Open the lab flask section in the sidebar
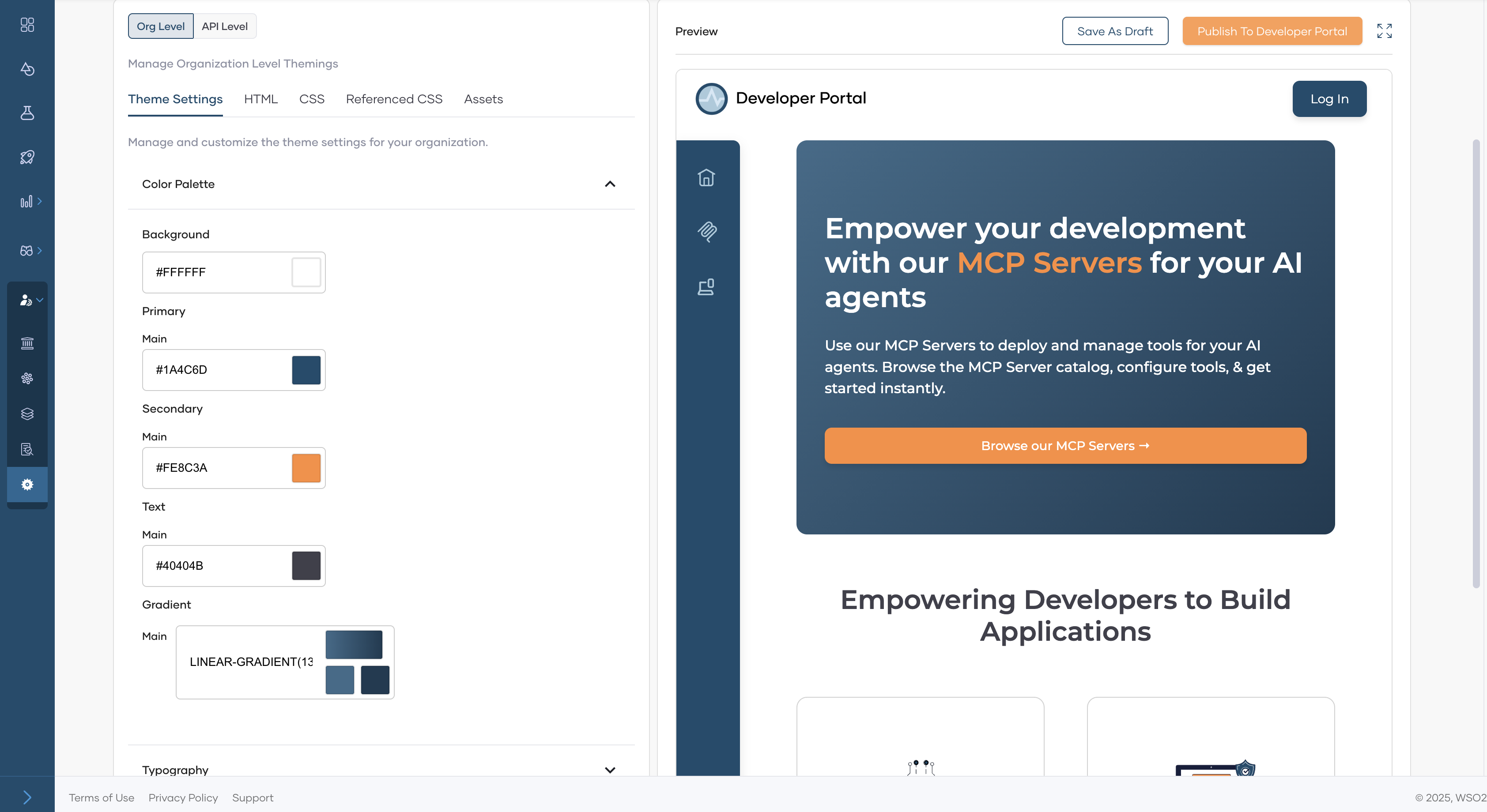The image size is (1487, 812). [28, 113]
